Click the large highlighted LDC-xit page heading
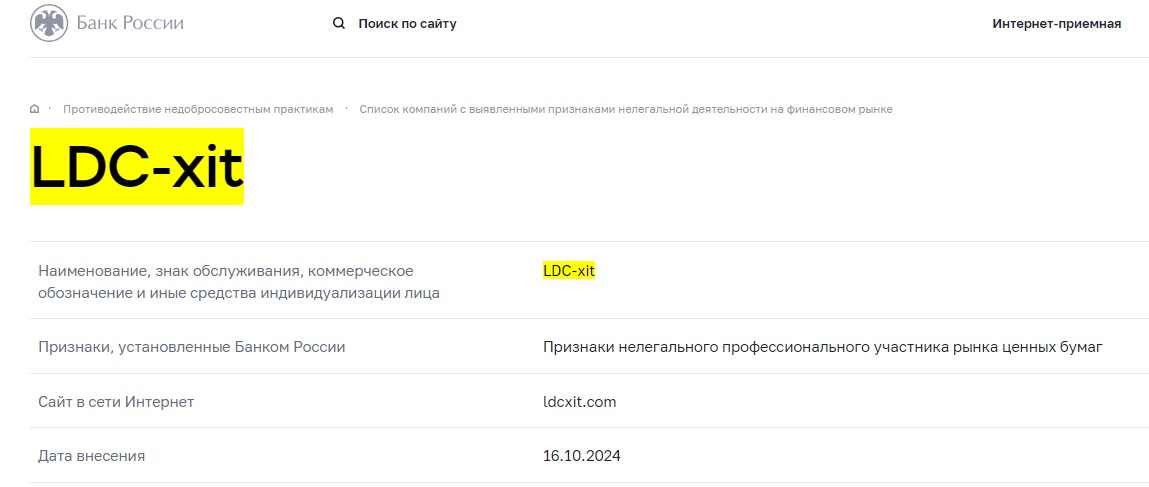This screenshot has height=487, width=1149. (x=137, y=167)
